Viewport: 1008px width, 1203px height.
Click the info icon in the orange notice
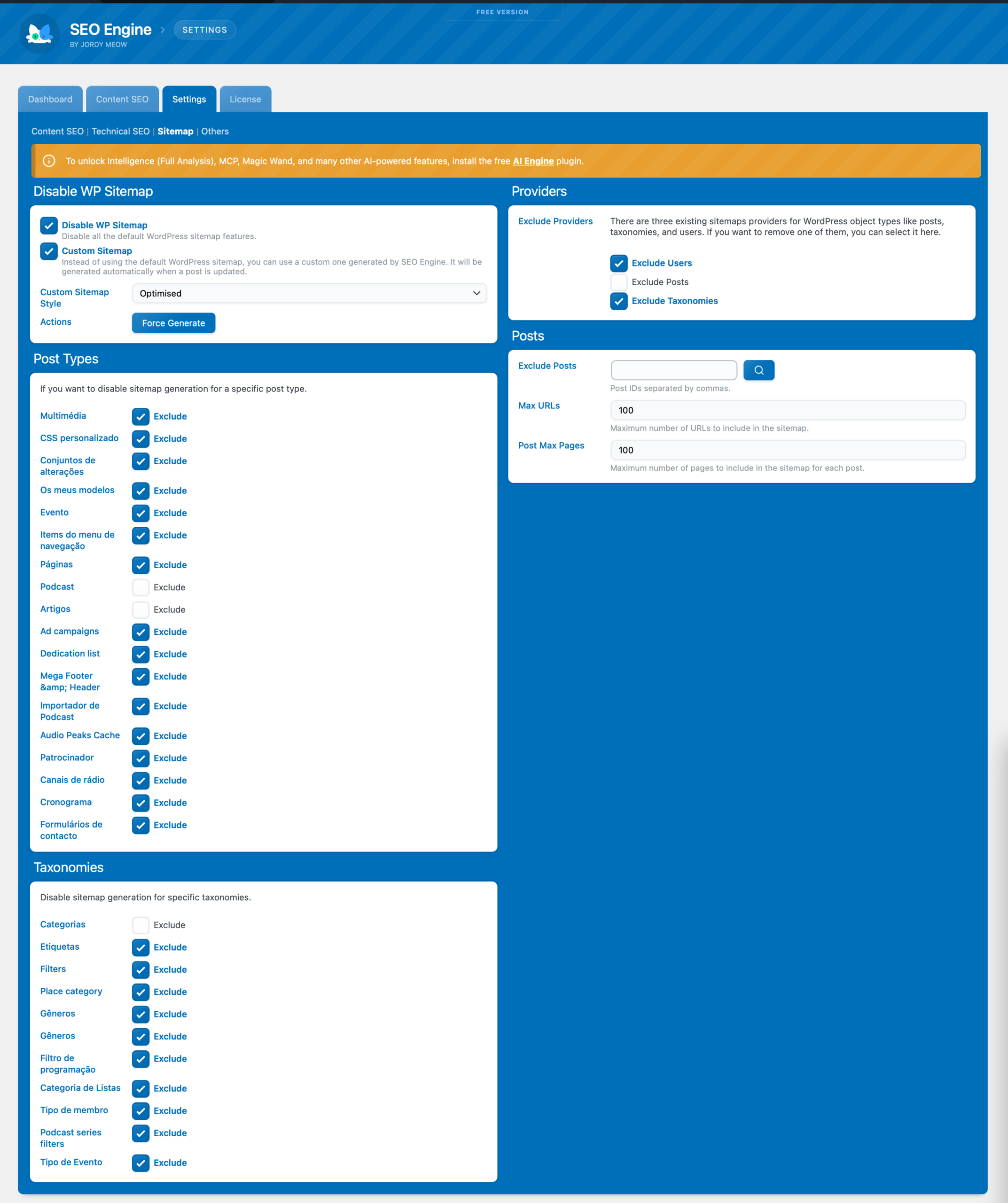(x=49, y=161)
